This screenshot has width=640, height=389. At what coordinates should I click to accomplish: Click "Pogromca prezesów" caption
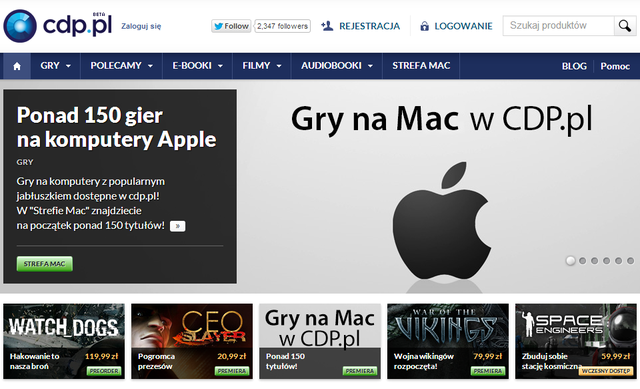[x=156, y=361]
